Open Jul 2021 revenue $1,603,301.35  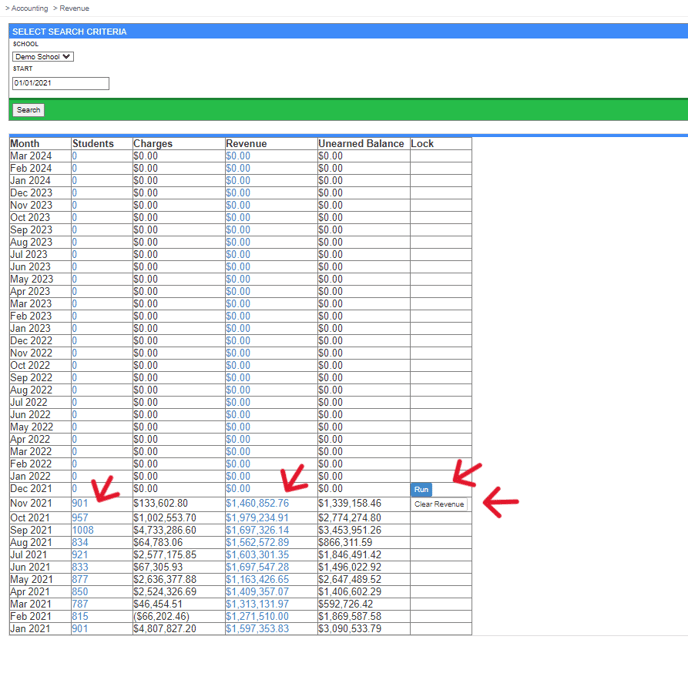coord(257,555)
